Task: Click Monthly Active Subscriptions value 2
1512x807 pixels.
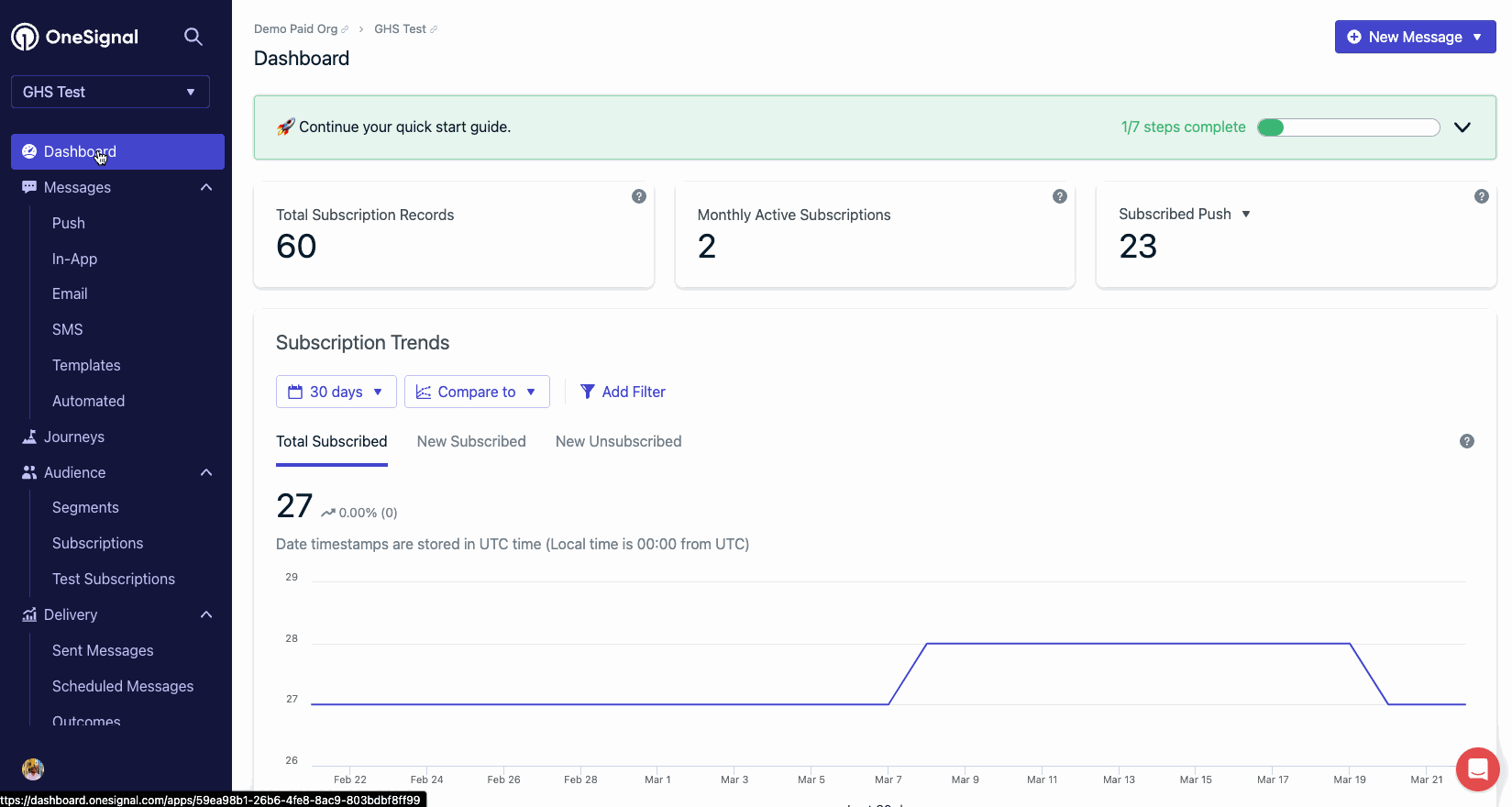Action: click(706, 246)
